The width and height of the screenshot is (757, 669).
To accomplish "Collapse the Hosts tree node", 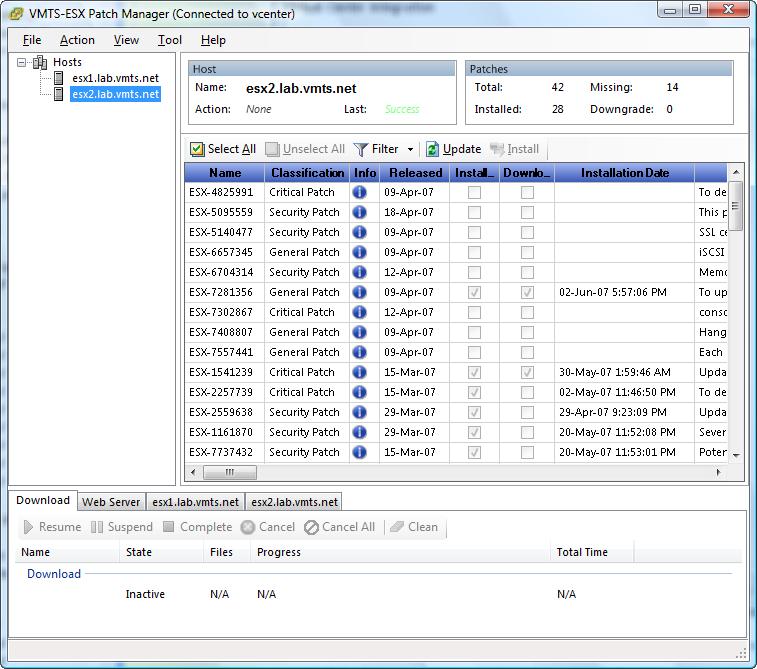I will 21,62.
